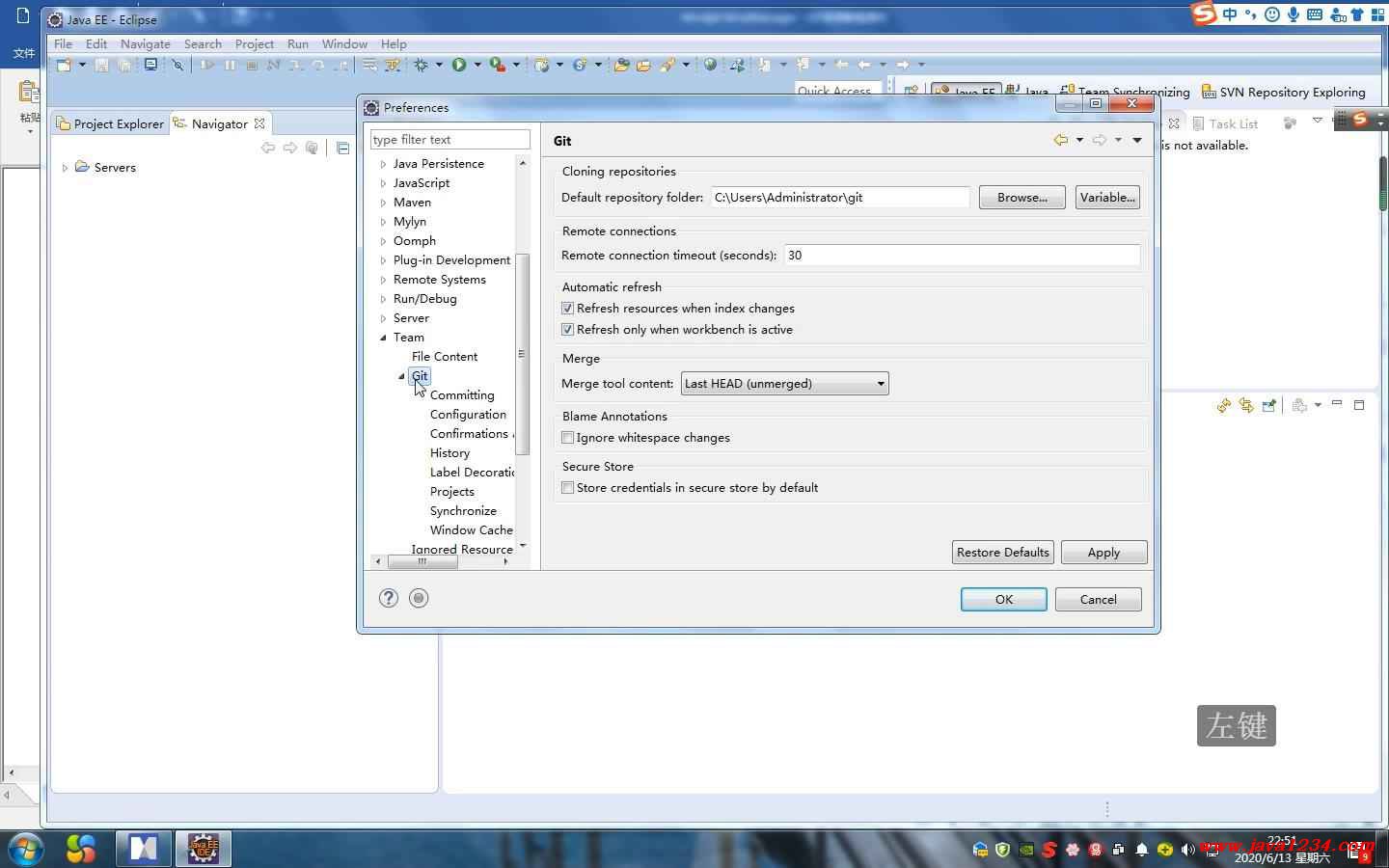
Task: Select File Content under Team
Action: point(445,357)
